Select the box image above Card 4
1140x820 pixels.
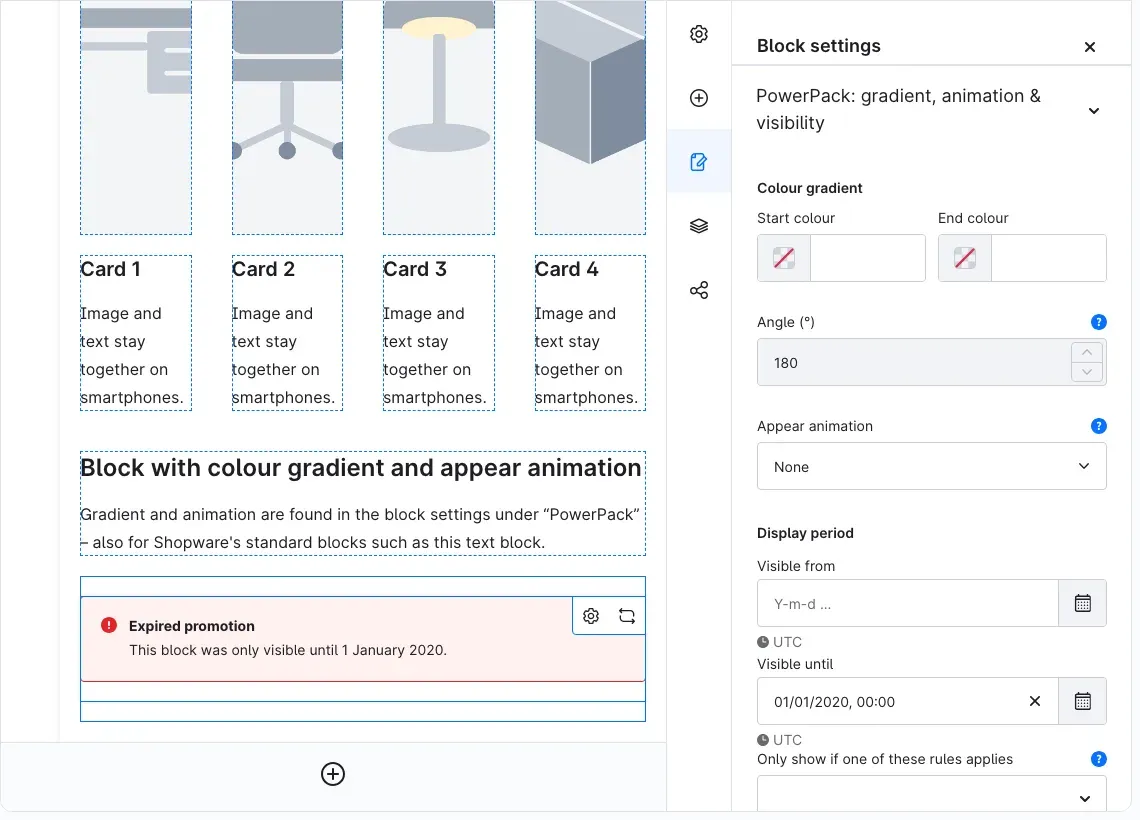point(590,117)
